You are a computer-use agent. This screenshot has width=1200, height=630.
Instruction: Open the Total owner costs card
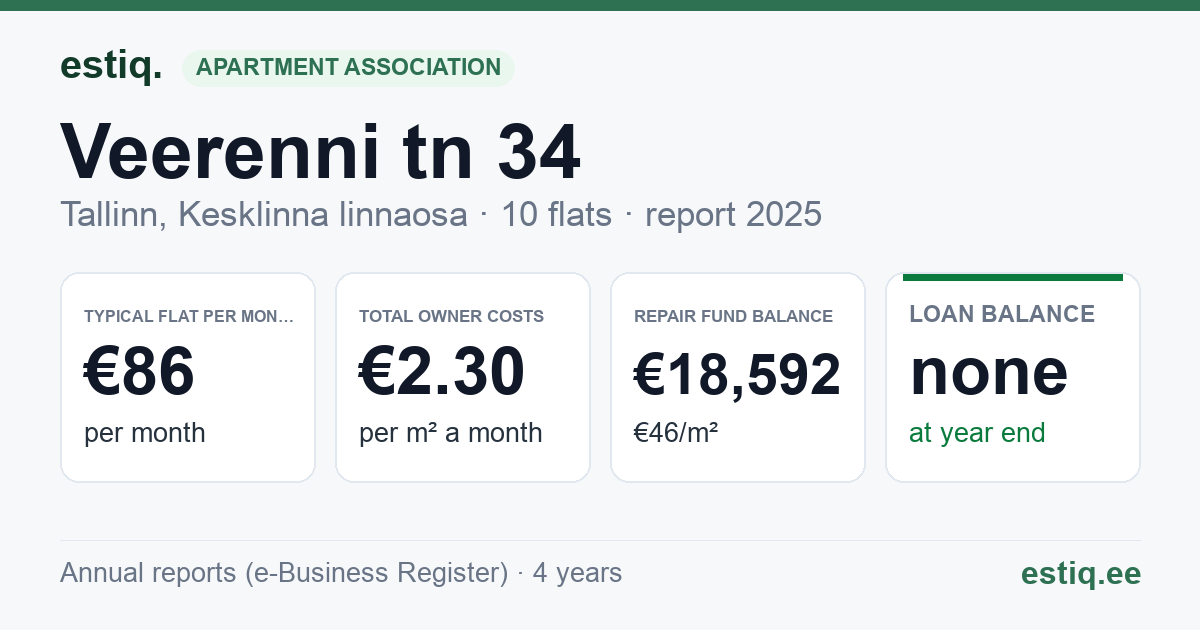463,377
